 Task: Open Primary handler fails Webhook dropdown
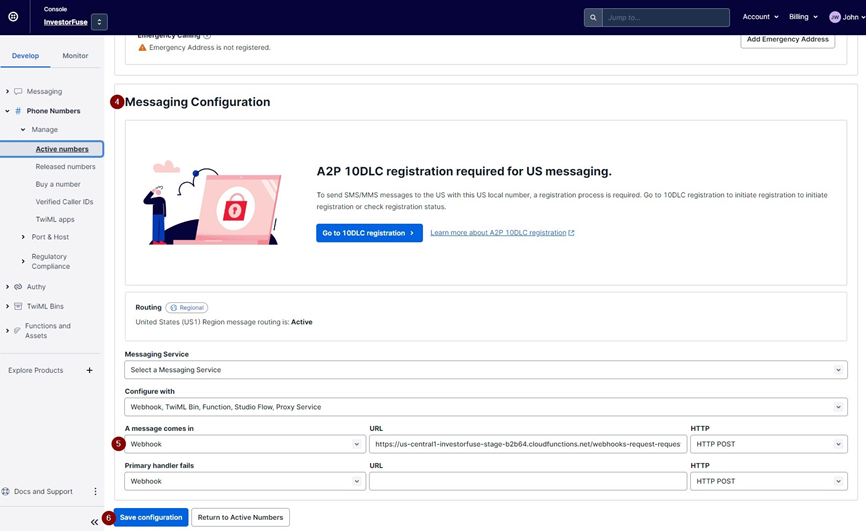tap(245, 481)
